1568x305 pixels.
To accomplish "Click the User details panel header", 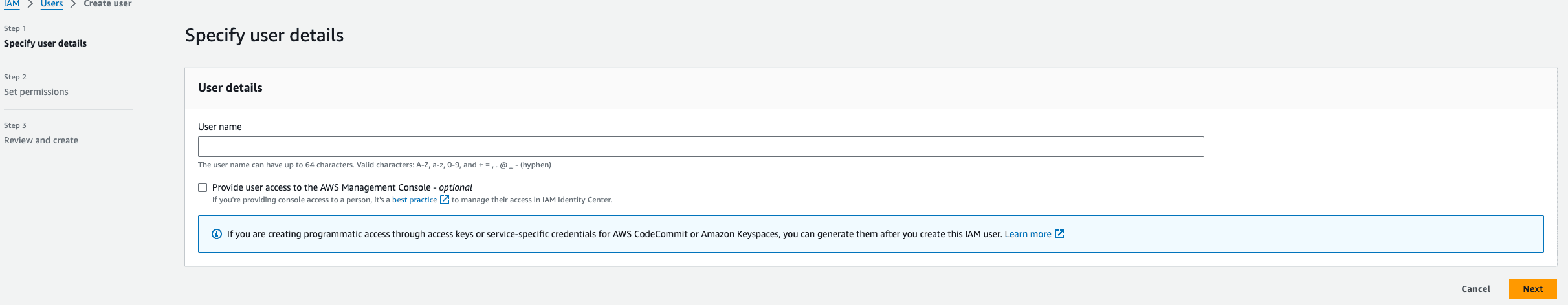I will (x=230, y=88).
